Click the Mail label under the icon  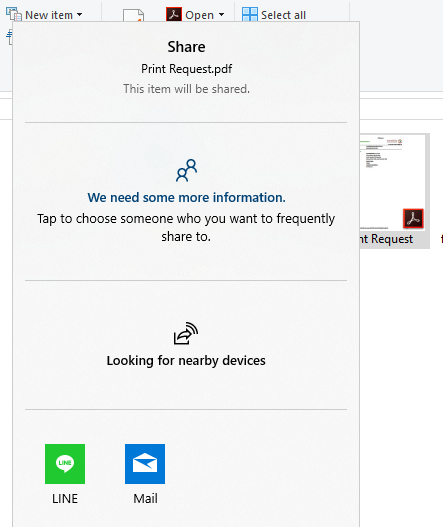pyautogui.click(x=145, y=498)
